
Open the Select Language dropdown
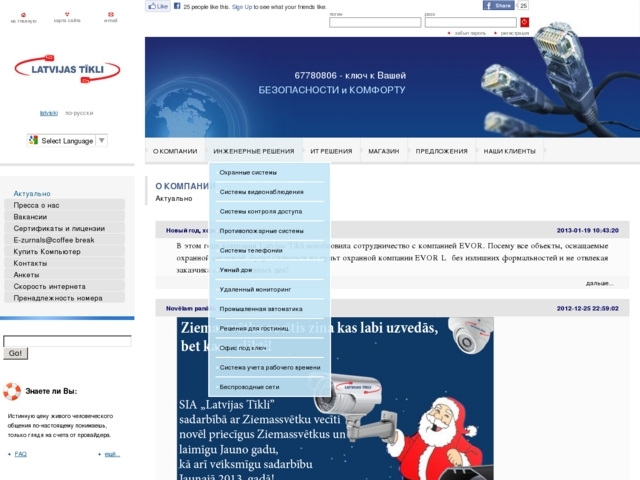tap(67, 140)
